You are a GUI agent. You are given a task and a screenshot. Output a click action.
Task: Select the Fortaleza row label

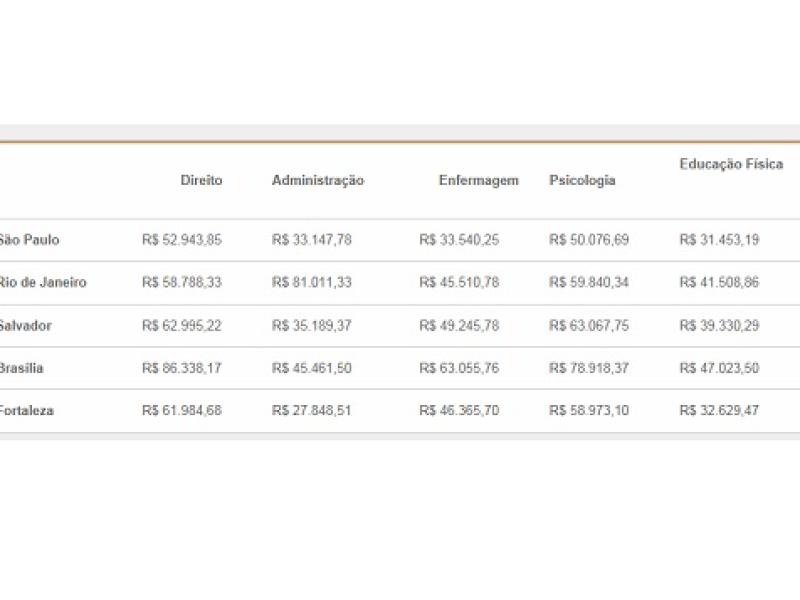click(x=27, y=411)
